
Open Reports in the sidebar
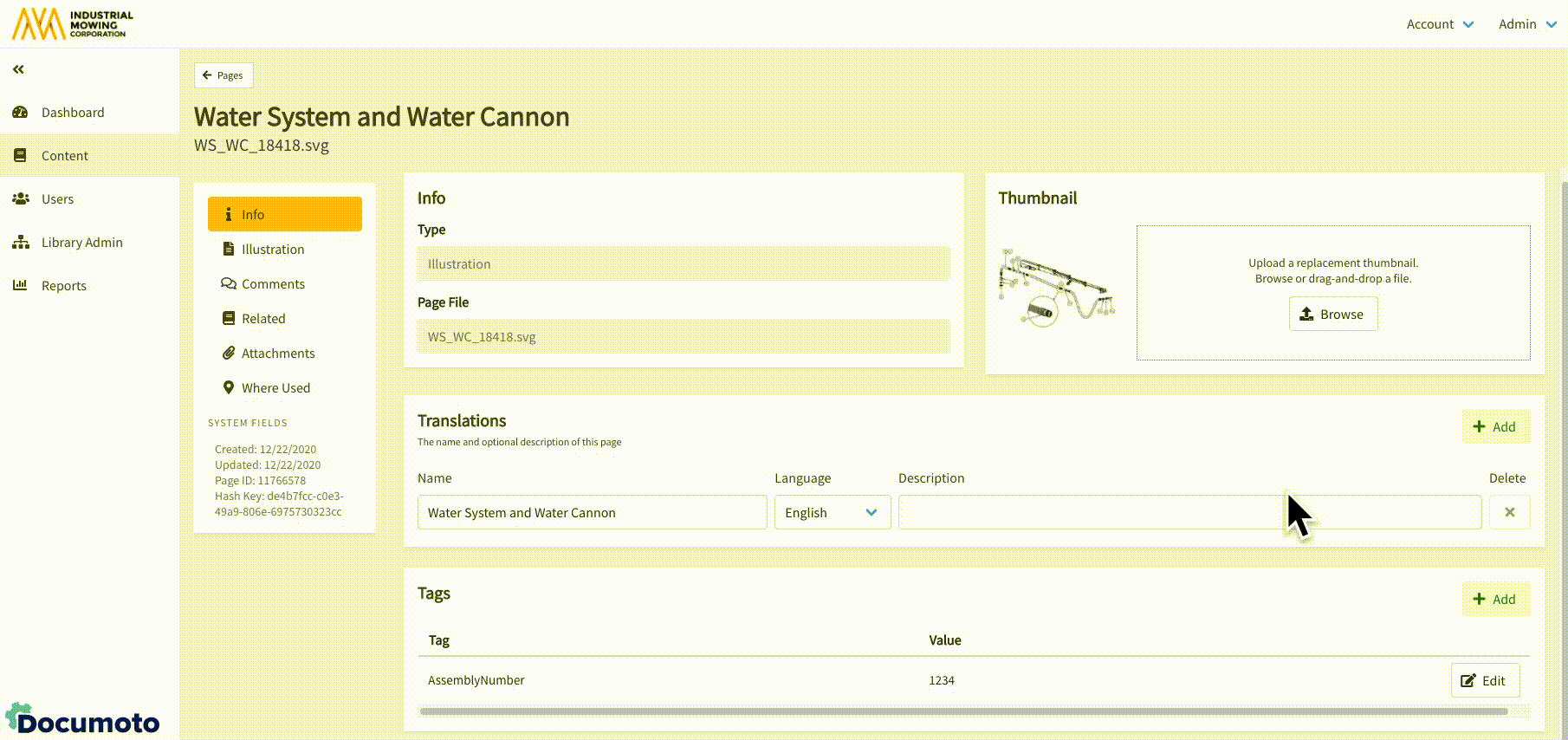coord(63,286)
